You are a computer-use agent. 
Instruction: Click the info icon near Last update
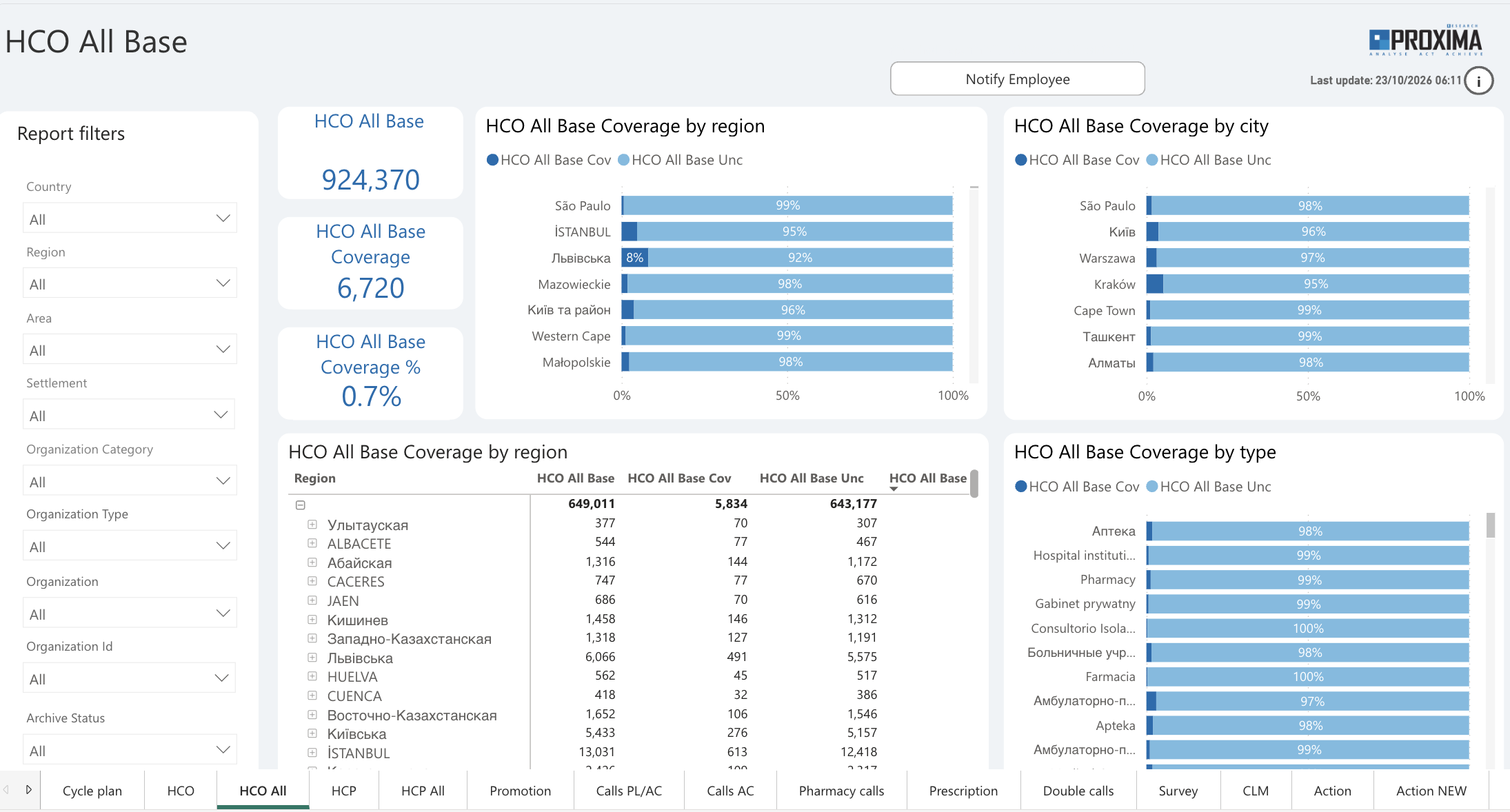pyautogui.click(x=1478, y=81)
